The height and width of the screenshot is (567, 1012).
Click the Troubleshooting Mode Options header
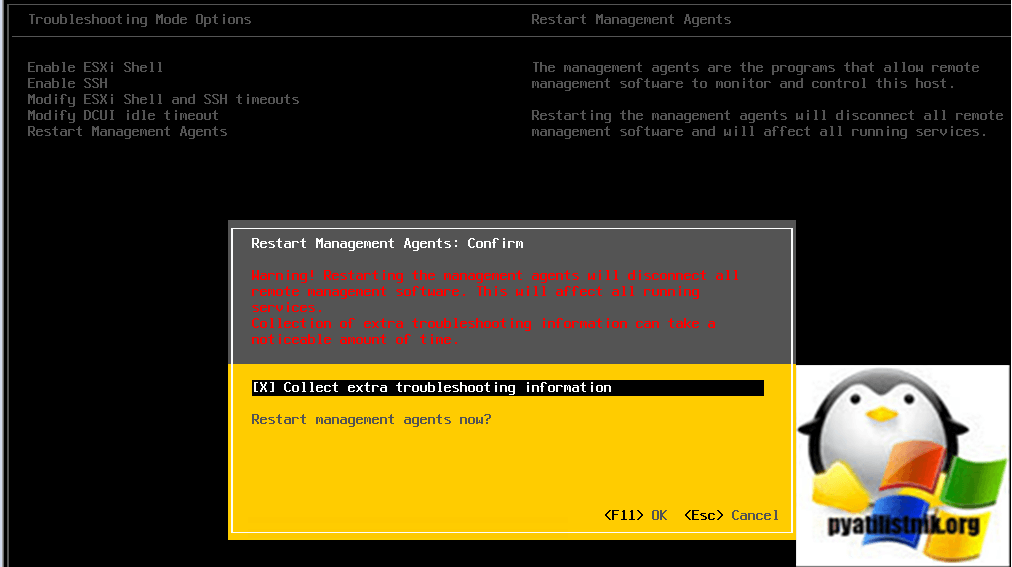pos(139,19)
